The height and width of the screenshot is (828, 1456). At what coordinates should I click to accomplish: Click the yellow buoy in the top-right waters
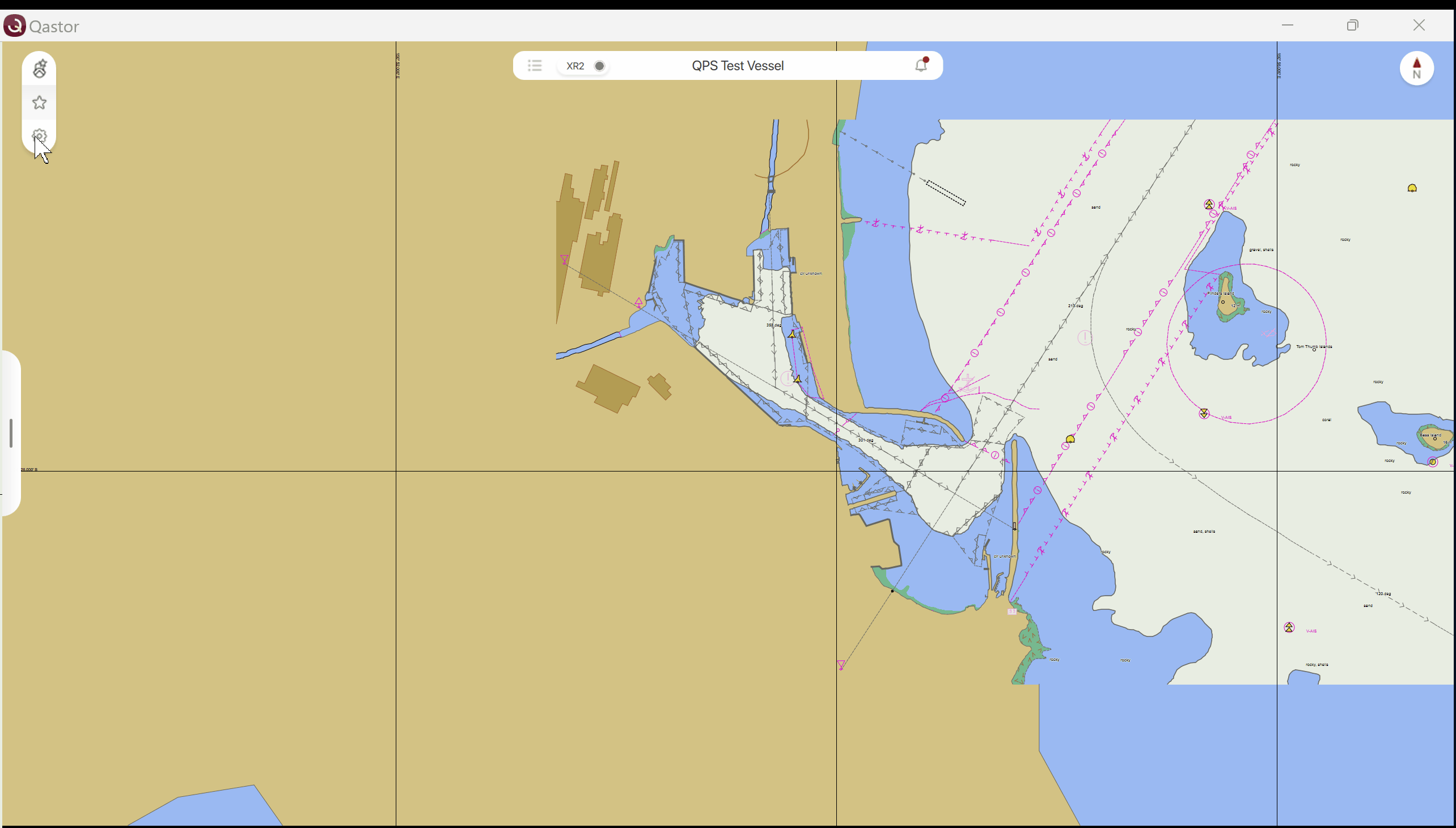tap(1412, 188)
